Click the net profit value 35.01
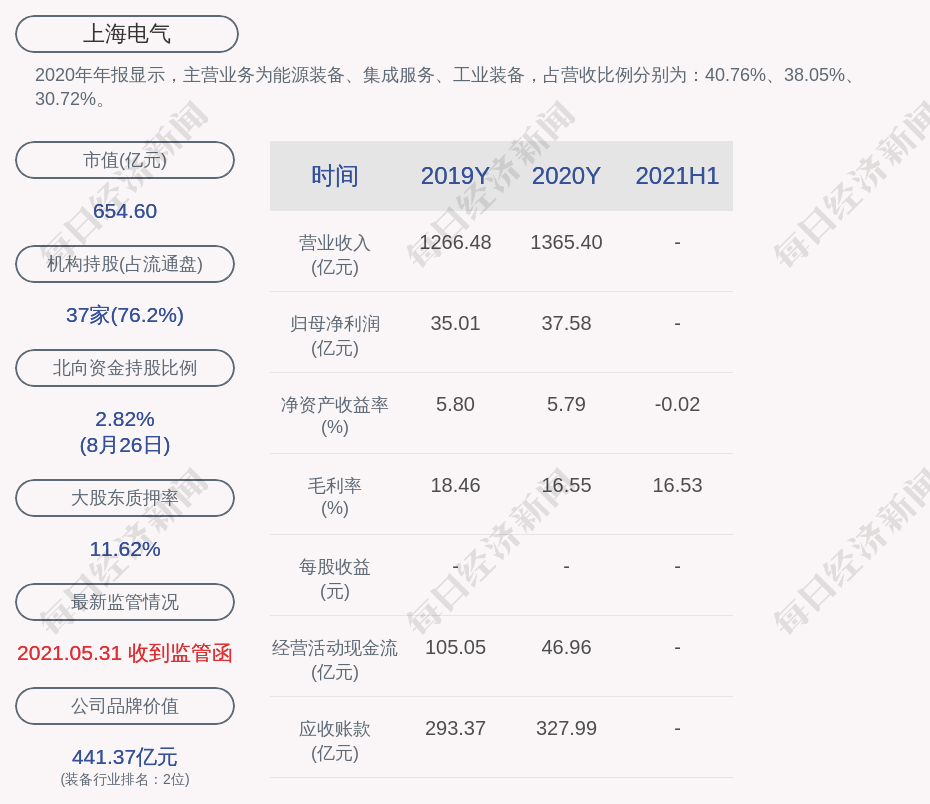 click(456, 324)
